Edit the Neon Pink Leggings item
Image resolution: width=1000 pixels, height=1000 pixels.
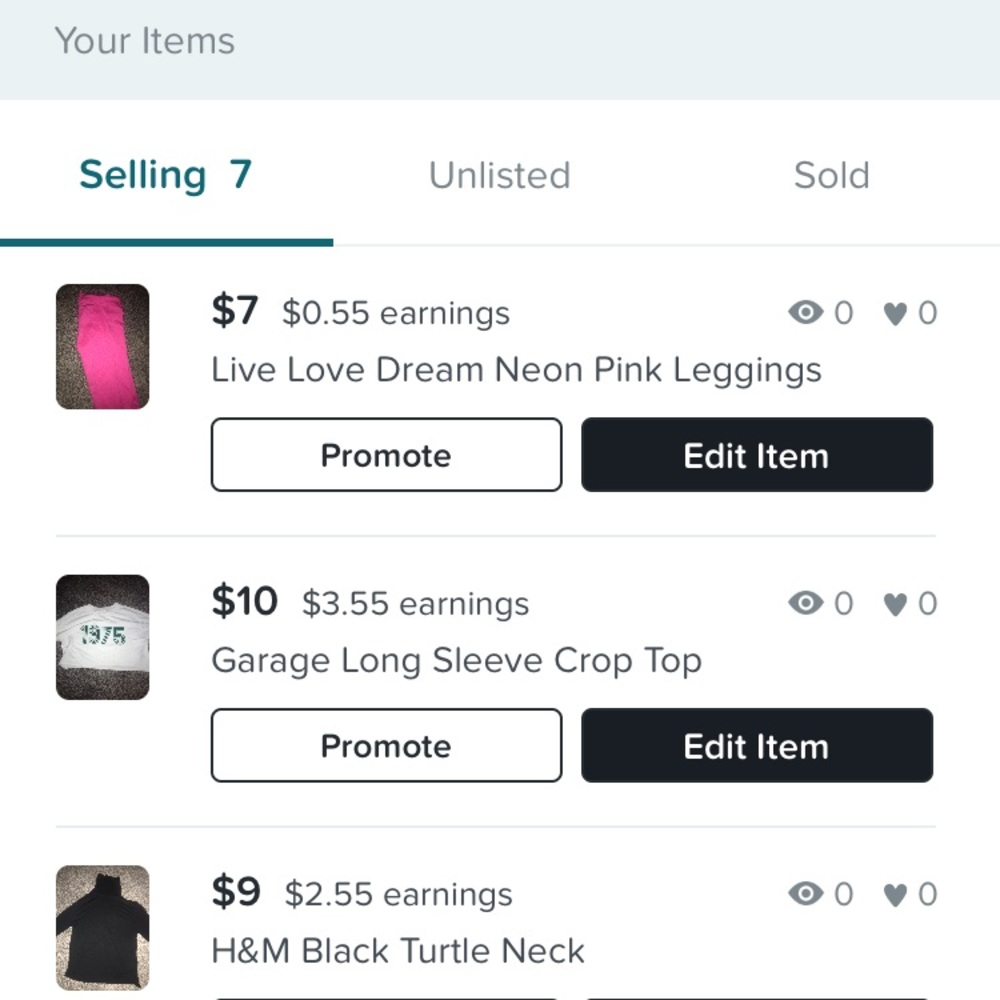coord(756,455)
